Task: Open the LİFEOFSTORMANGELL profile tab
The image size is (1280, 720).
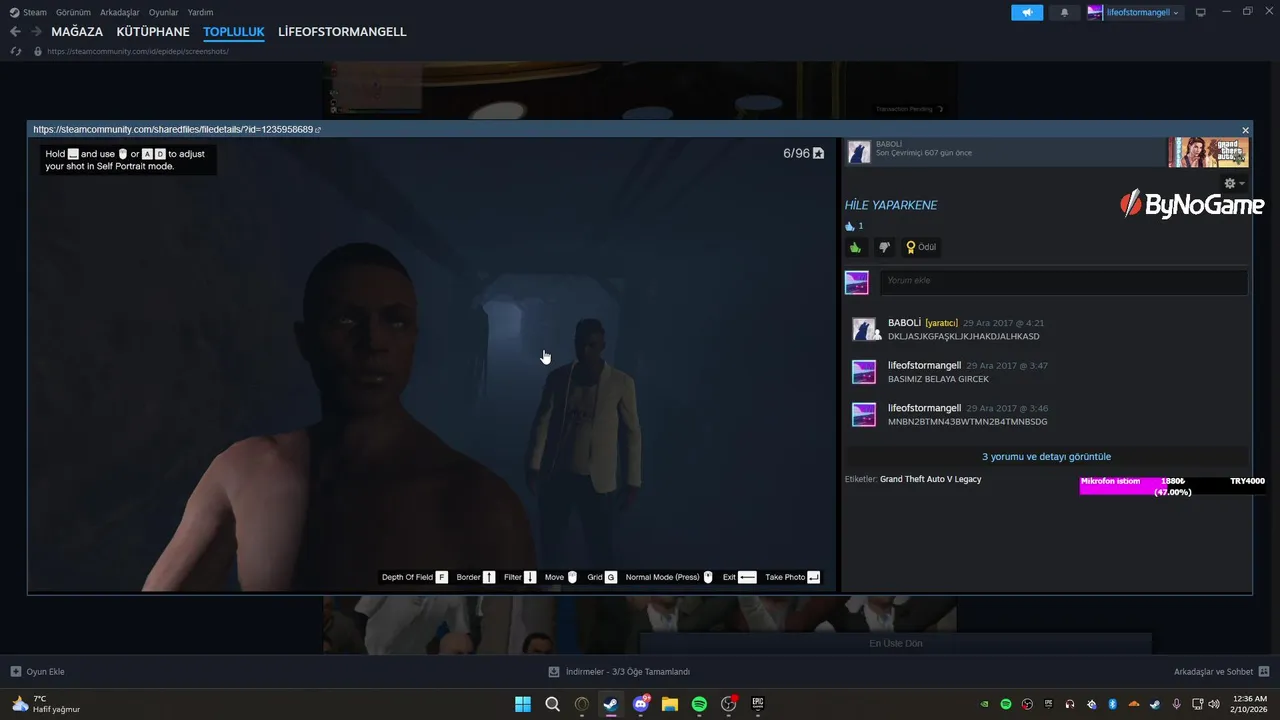Action: [x=342, y=32]
